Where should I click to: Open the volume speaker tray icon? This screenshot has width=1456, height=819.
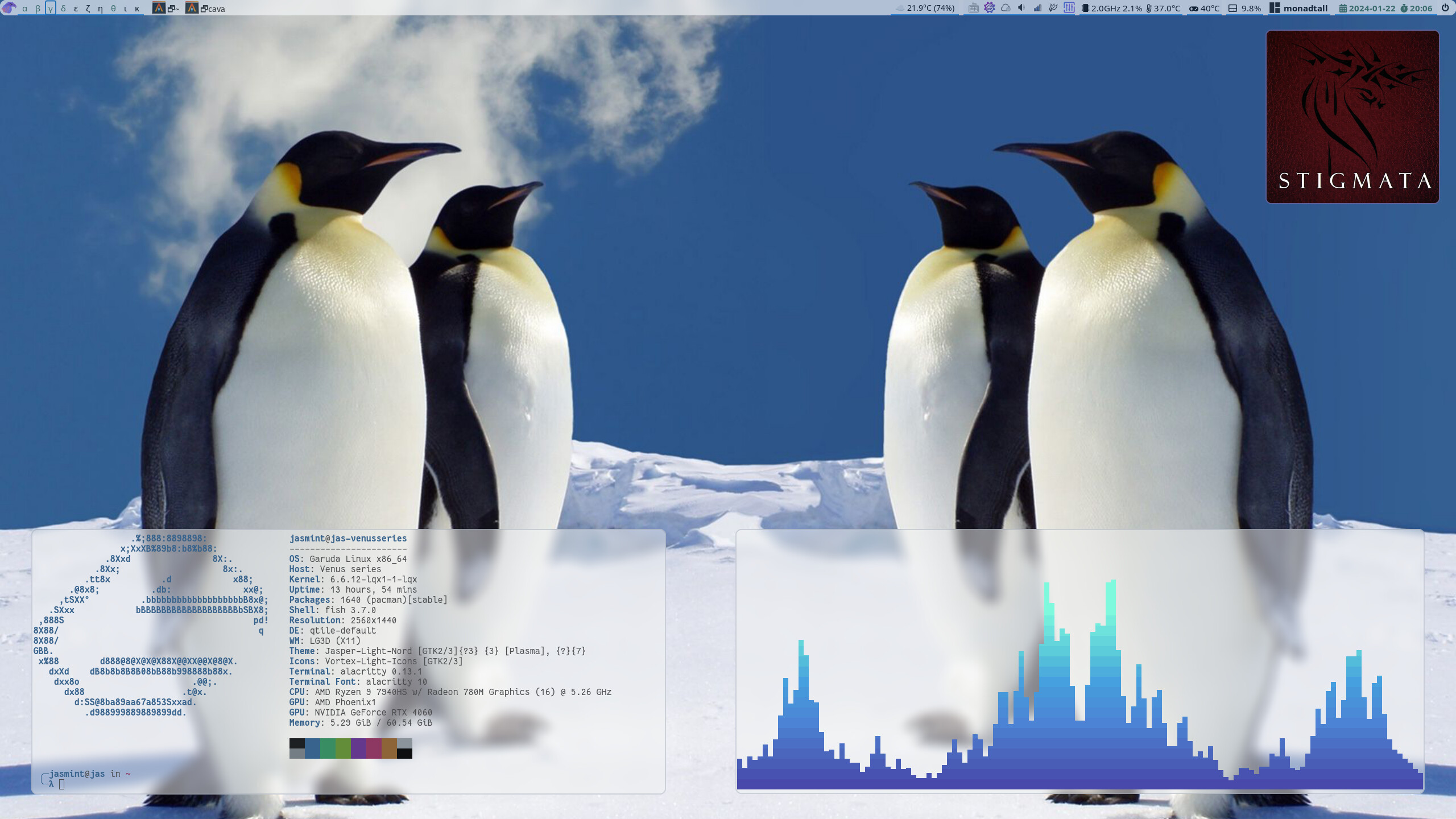point(1021,8)
